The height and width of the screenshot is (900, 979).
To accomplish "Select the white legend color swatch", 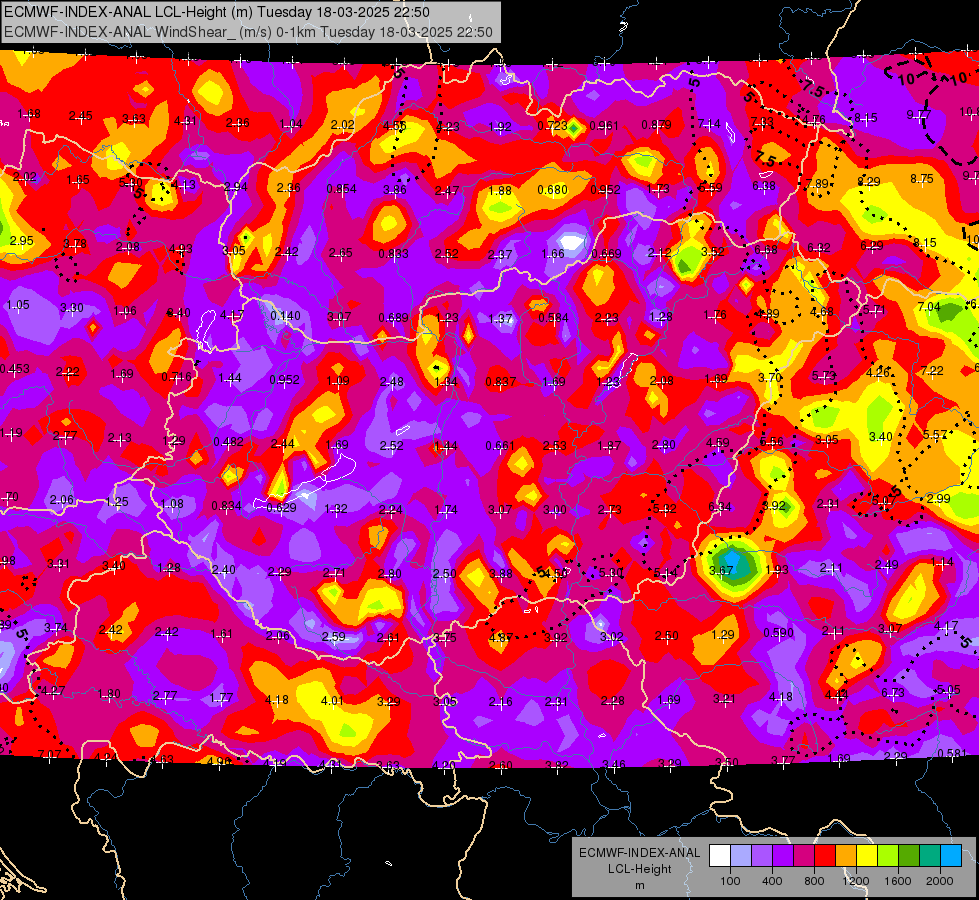I will (x=720, y=856).
